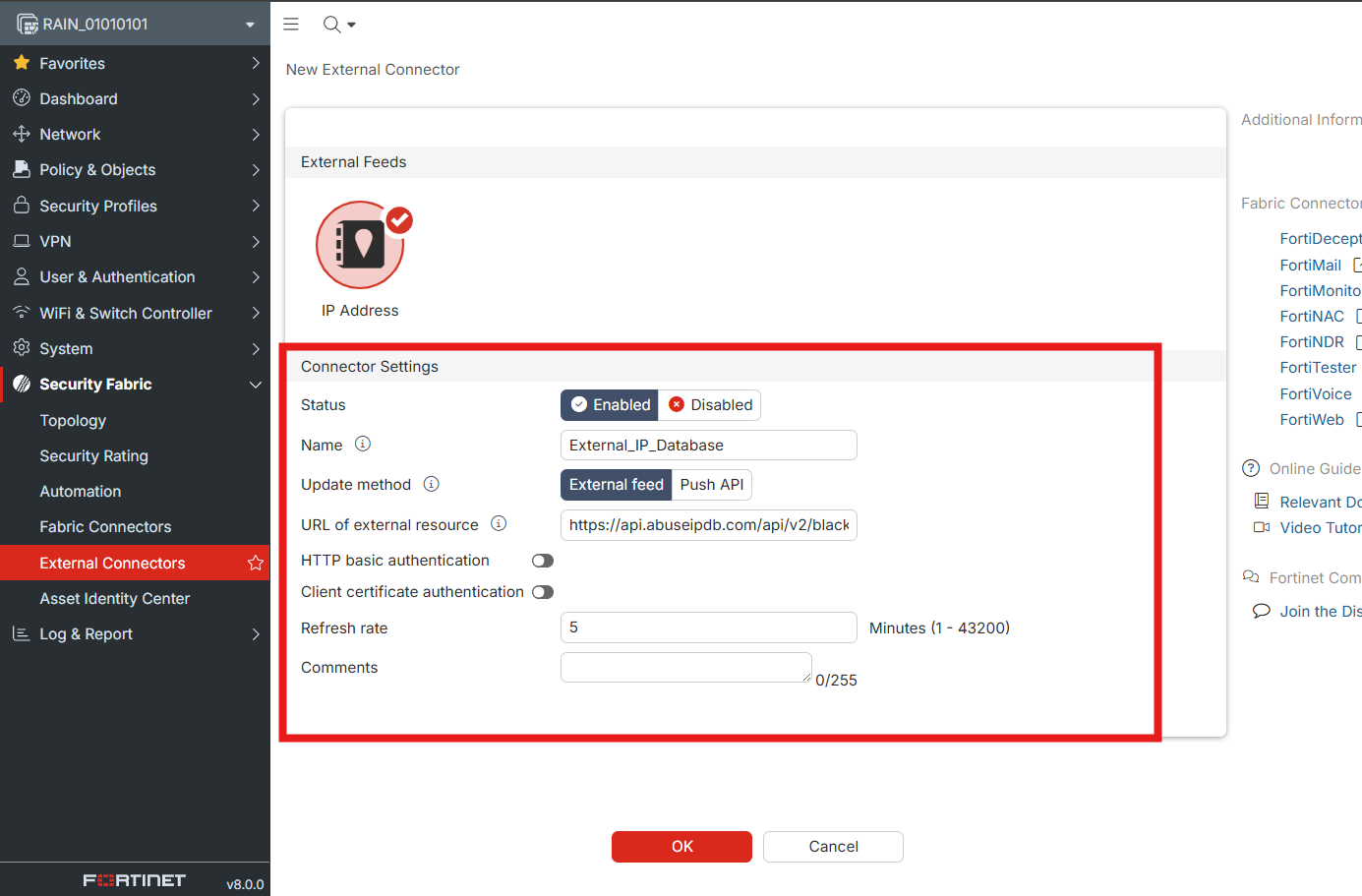Click the WiFi & Switch Controller icon
This screenshot has width=1362, height=896.
22,312
